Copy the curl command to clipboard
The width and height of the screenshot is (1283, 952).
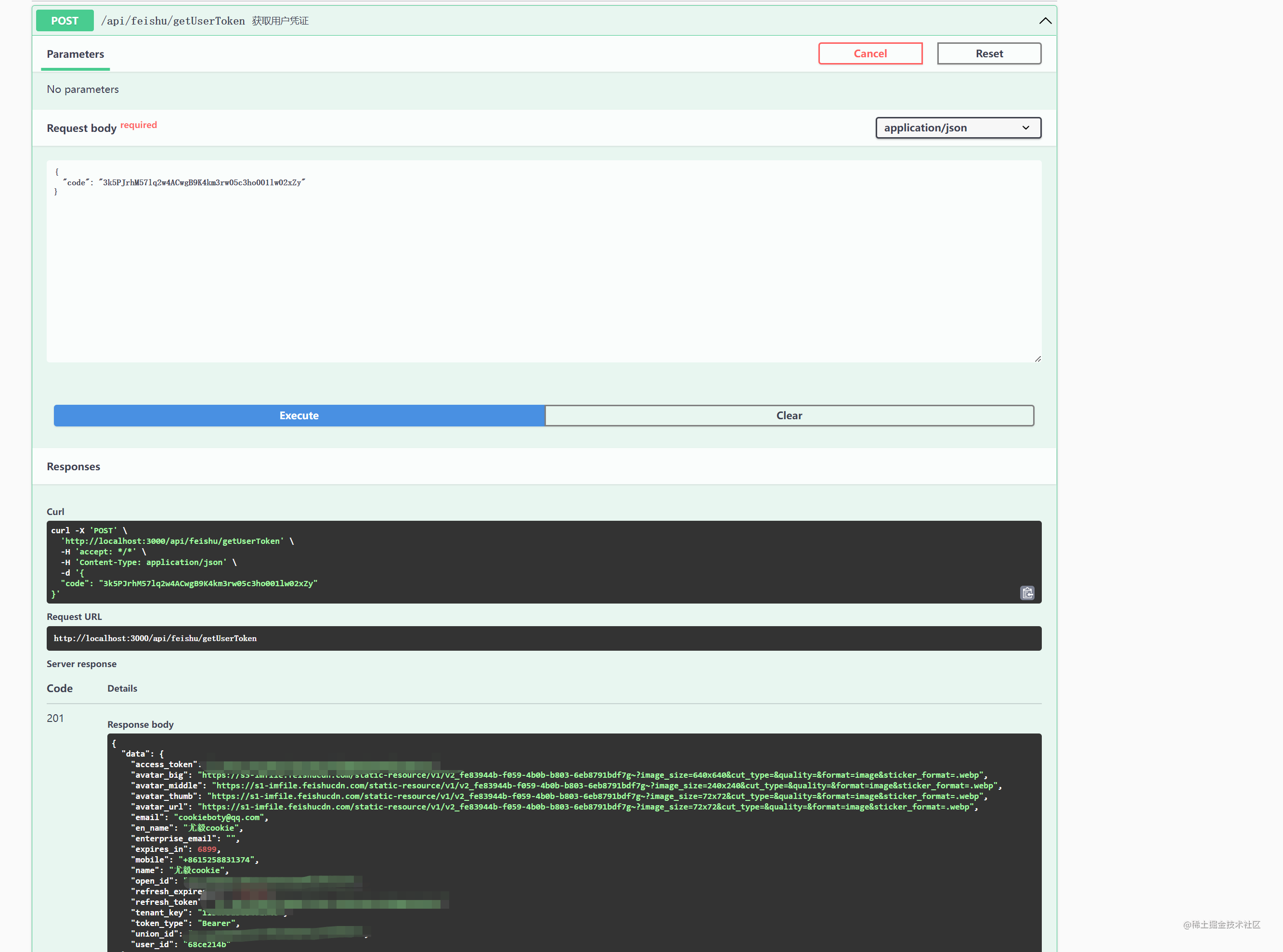point(1027,593)
